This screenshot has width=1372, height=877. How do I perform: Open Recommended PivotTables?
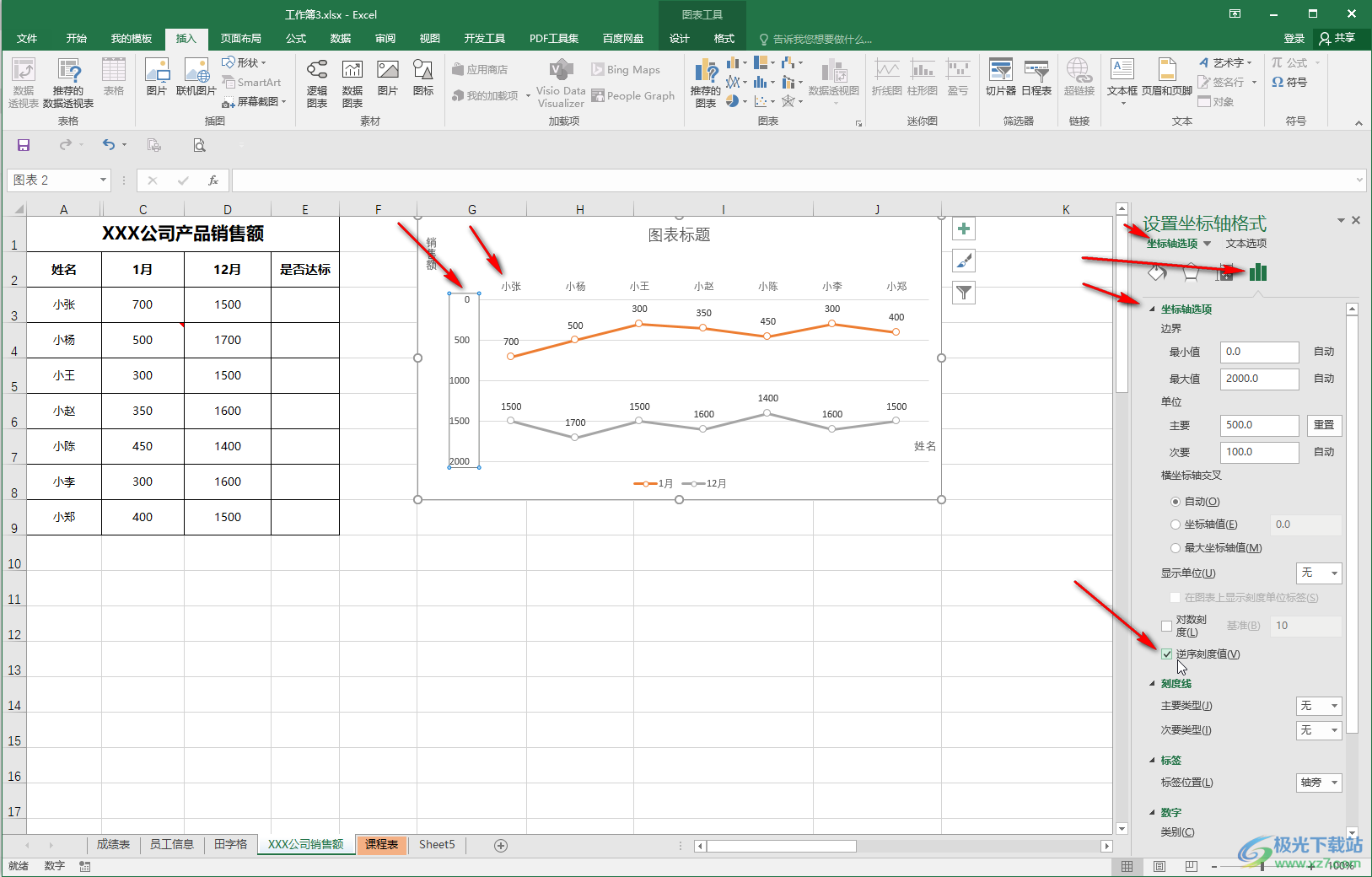pos(67,82)
